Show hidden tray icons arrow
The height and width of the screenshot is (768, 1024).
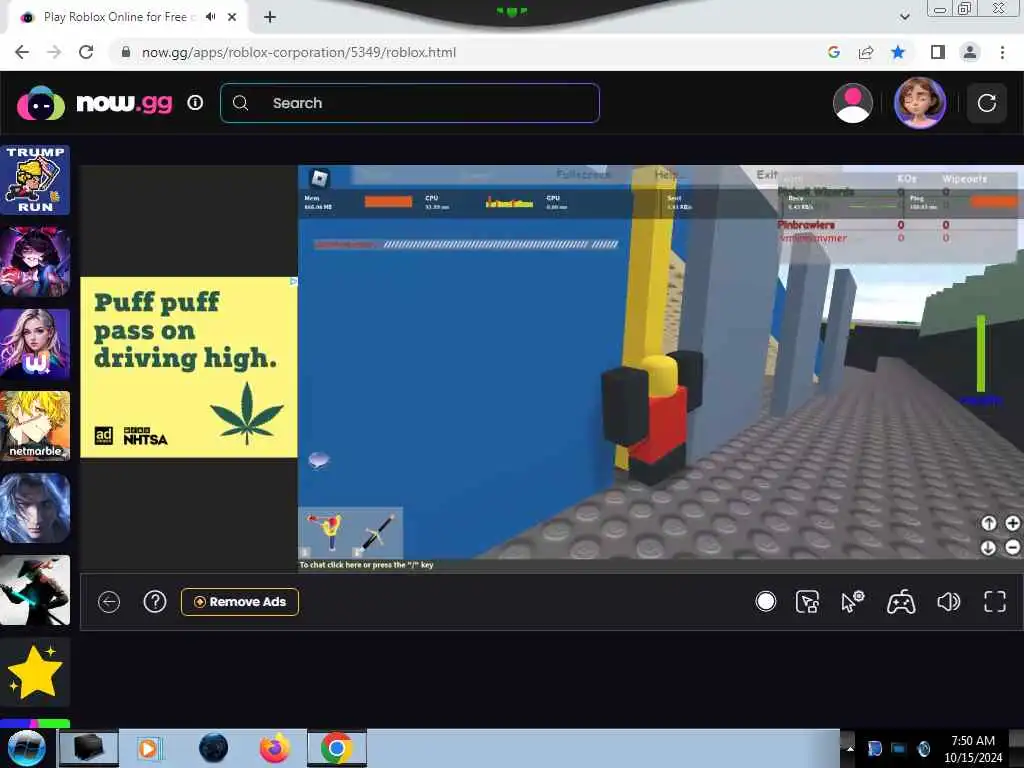click(850, 748)
